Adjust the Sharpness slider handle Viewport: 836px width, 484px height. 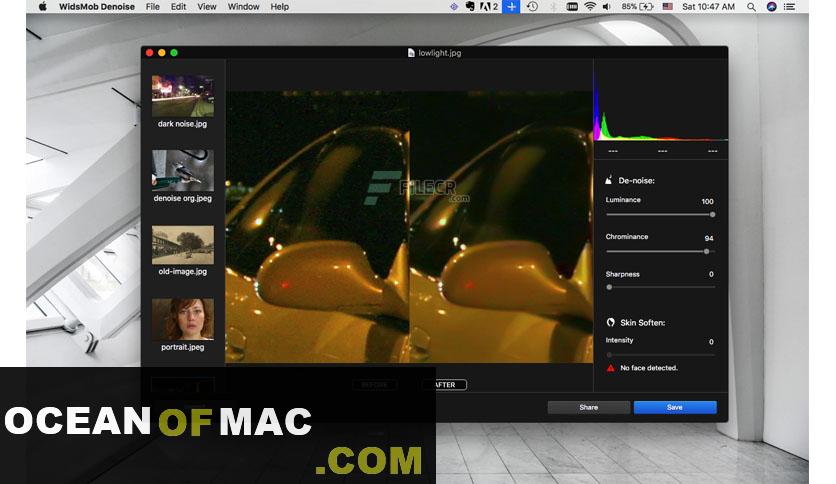(x=609, y=287)
